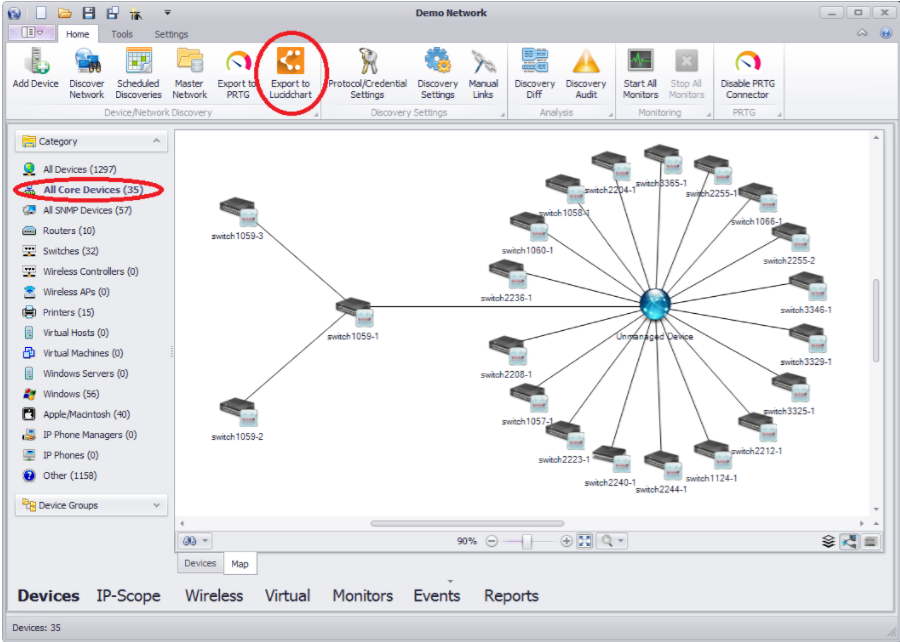
Task: Expand the Device Groups panel
Action: pos(156,505)
